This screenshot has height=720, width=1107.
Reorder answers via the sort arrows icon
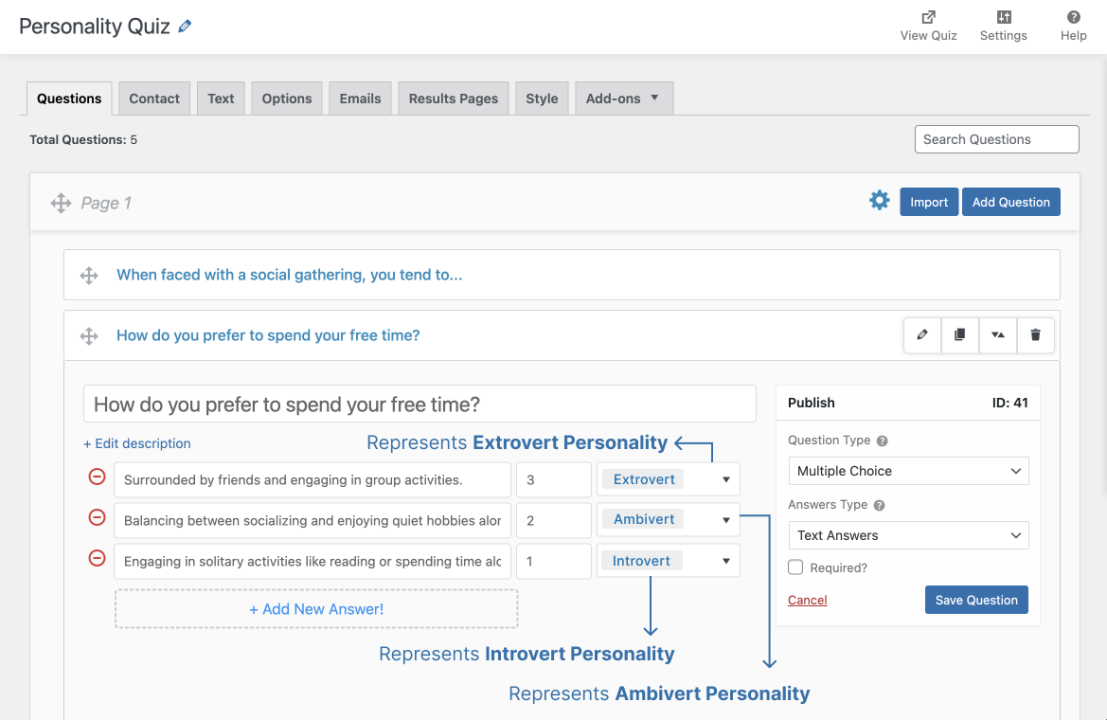coord(997,335)
